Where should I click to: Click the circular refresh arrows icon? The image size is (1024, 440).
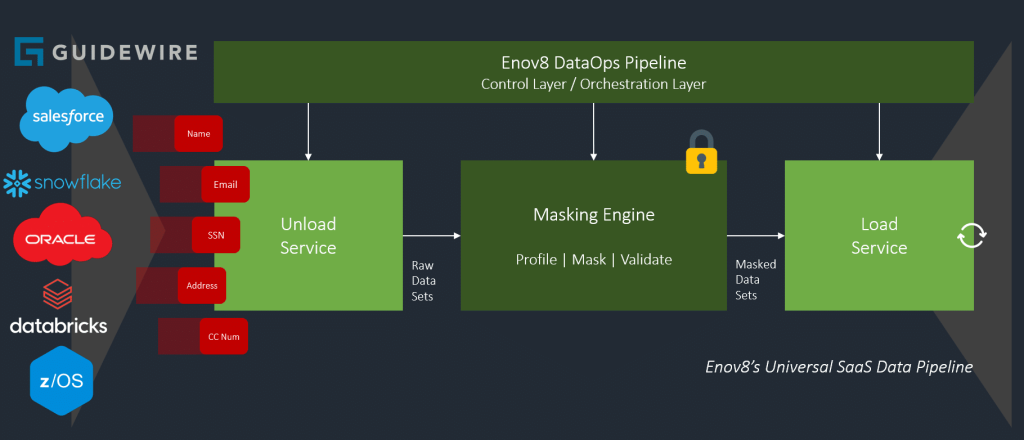[x=971, y=236]
